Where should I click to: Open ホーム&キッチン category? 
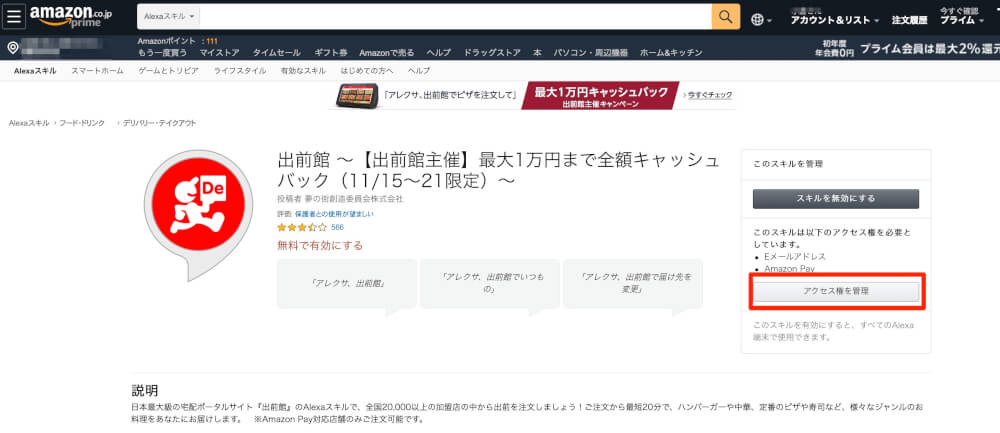tap(671, 52)
